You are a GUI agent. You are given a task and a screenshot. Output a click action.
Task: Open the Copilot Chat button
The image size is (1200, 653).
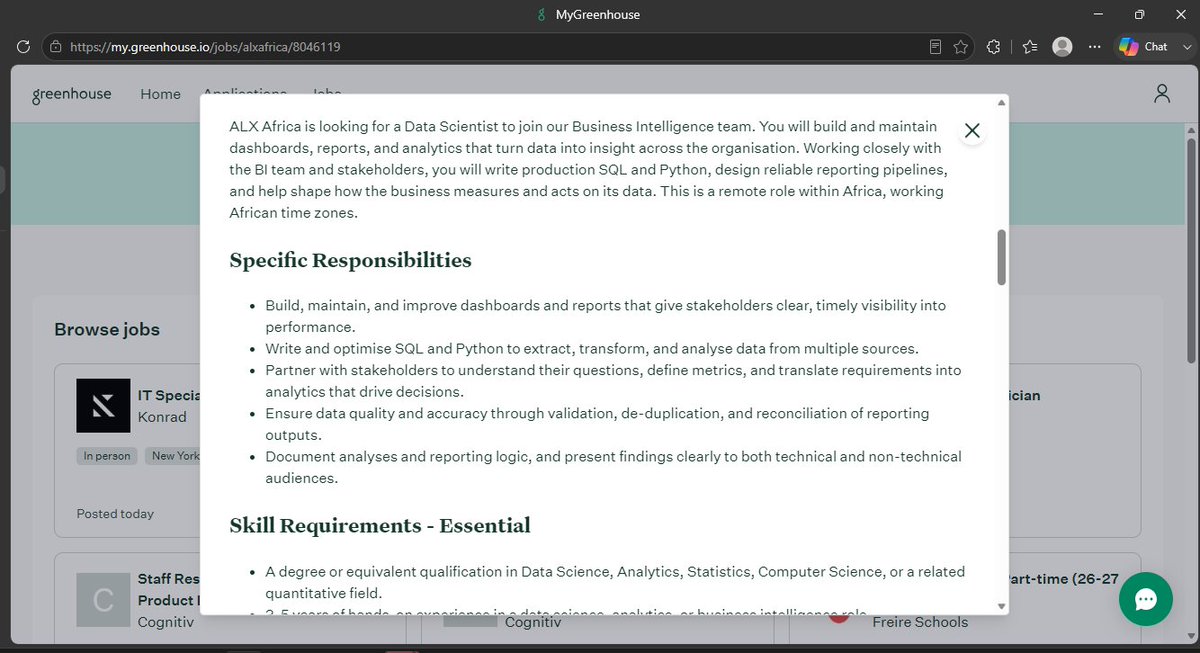point(1143,46)
